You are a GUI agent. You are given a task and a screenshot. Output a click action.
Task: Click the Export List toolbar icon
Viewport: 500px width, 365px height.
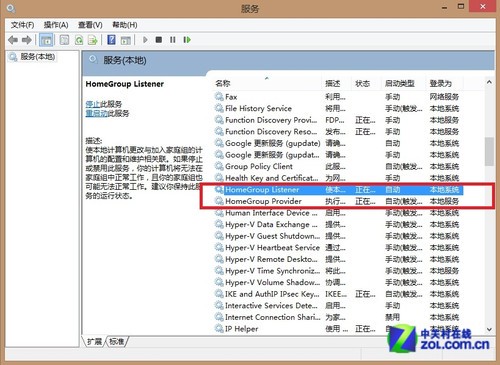92,40
